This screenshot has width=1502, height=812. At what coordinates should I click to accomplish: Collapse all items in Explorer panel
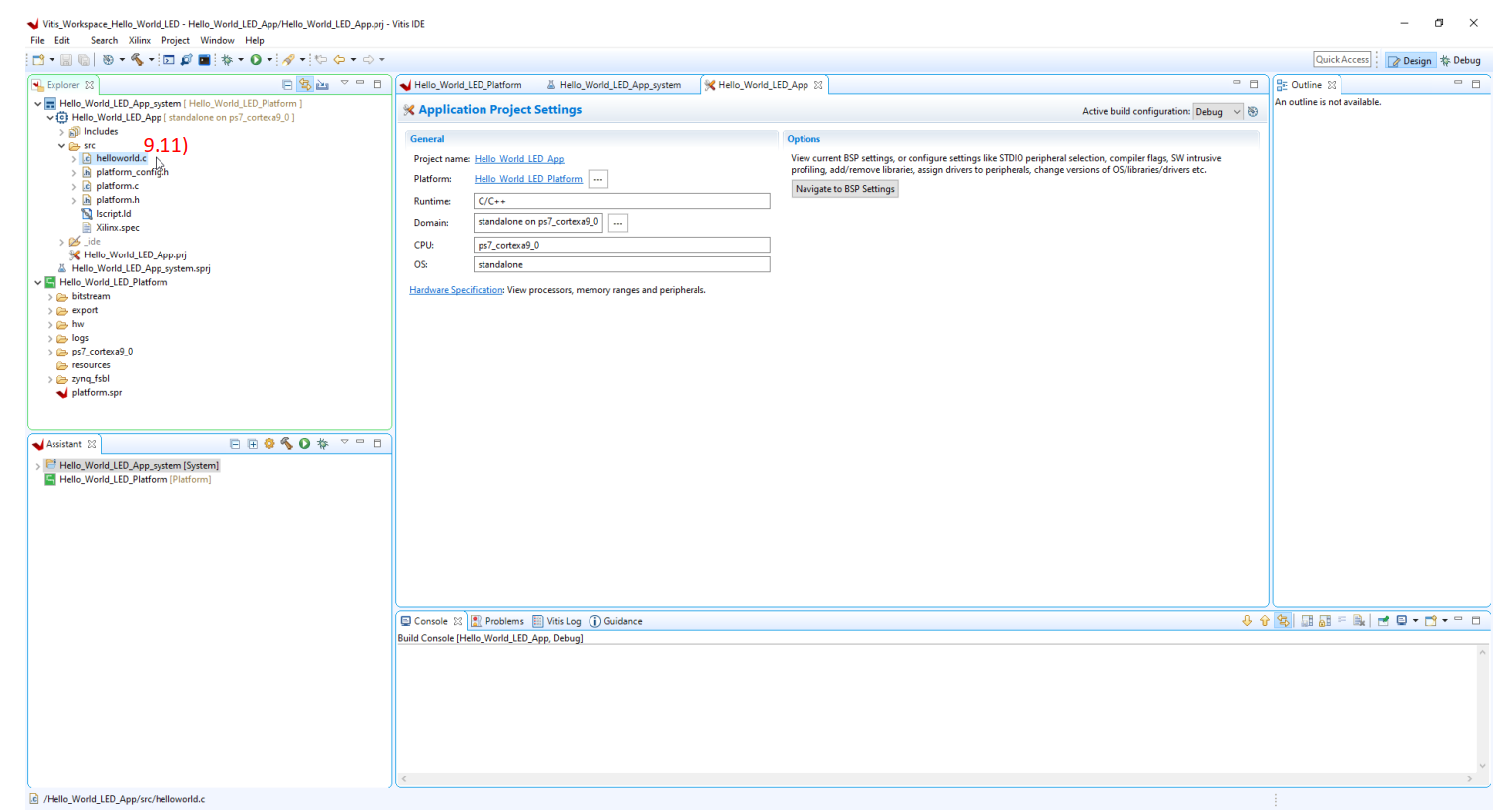click(287, 85)
